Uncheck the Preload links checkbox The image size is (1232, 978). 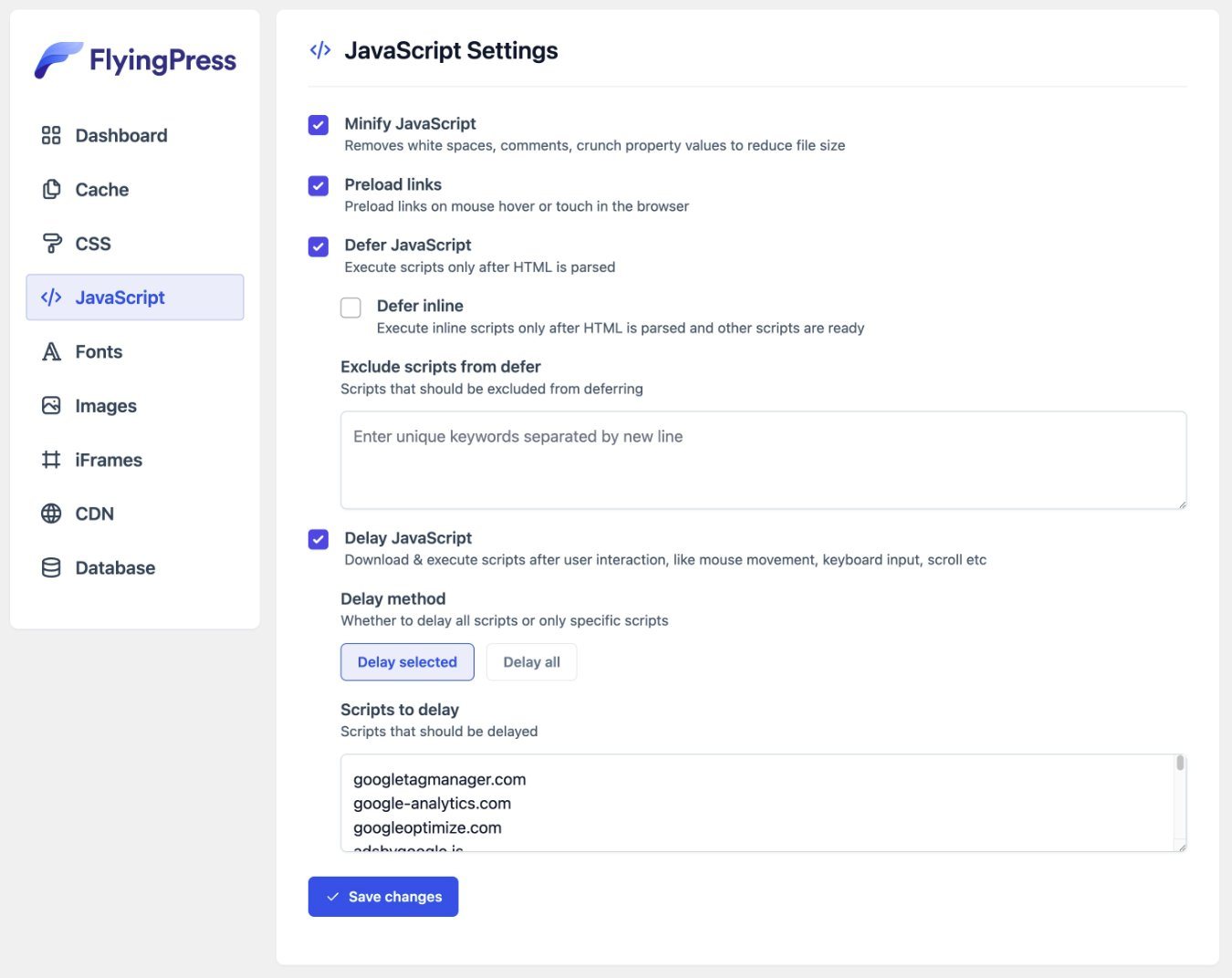[318, 186]
